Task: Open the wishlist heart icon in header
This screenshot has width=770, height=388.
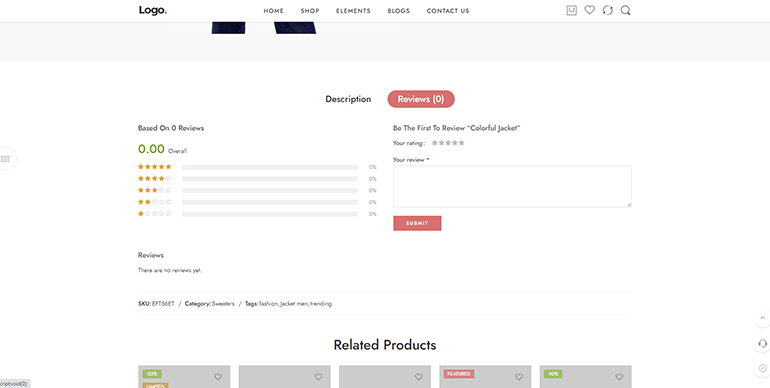Action: tap(589, 10)
